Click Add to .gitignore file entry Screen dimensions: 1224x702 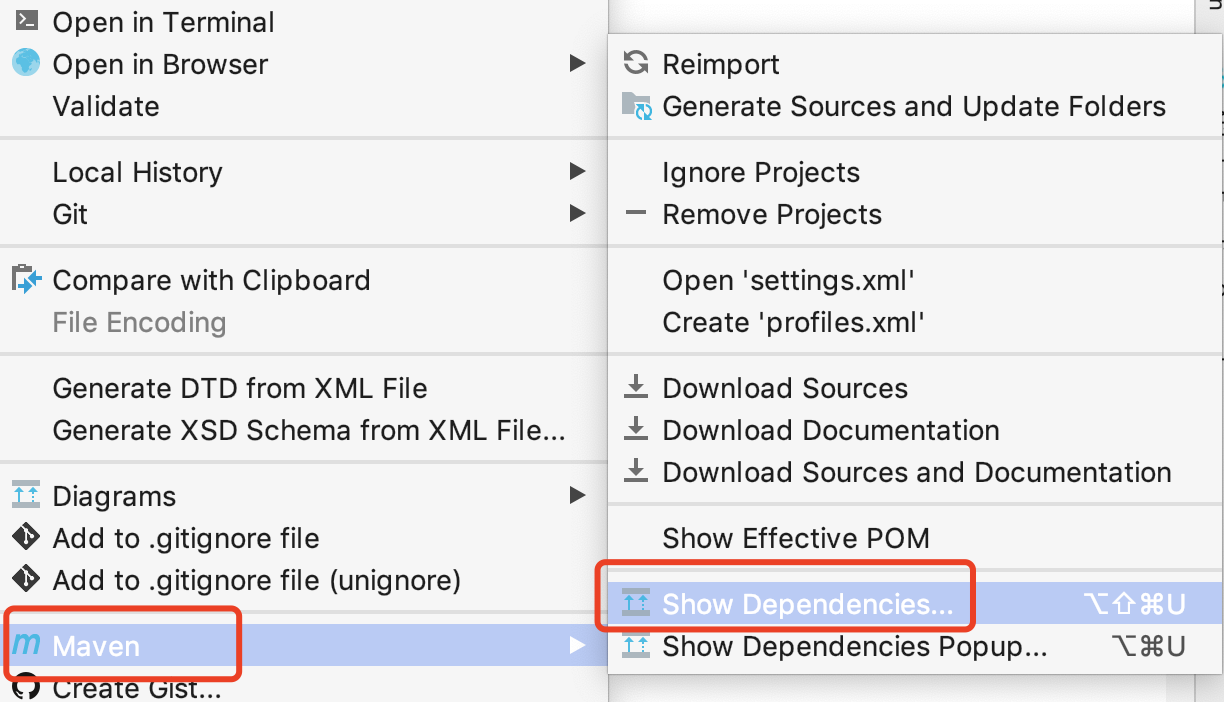pyautogui.click(x=185, y=538)
